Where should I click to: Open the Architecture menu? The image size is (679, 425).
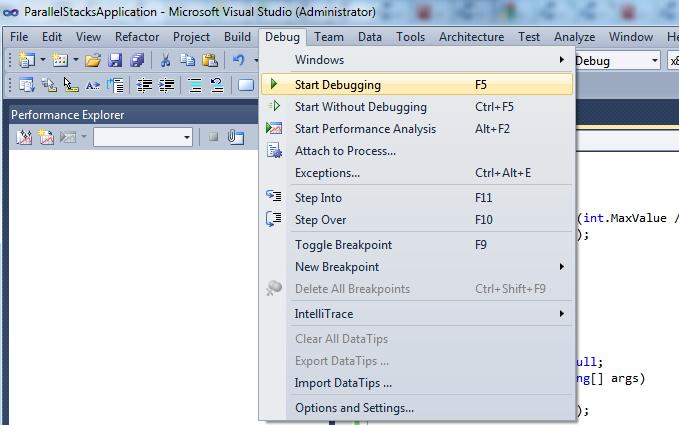tap(472, 37)
